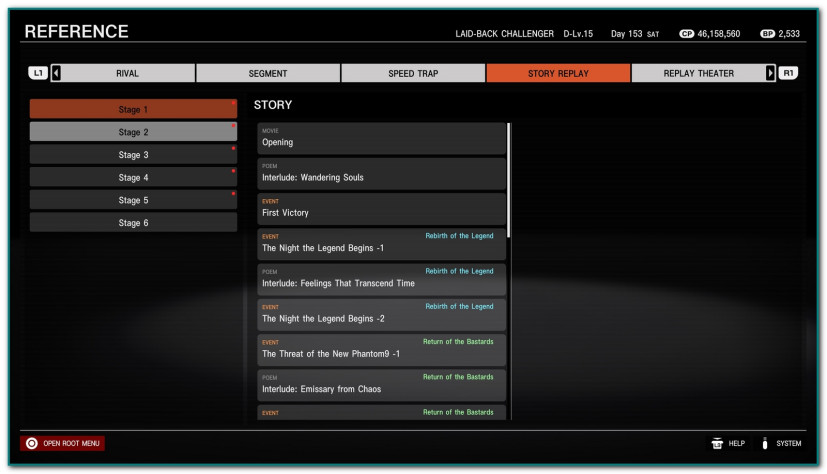The image size is (827, 474).
Task: Click the HELP controller icon
Action: (x=717, y=443)
